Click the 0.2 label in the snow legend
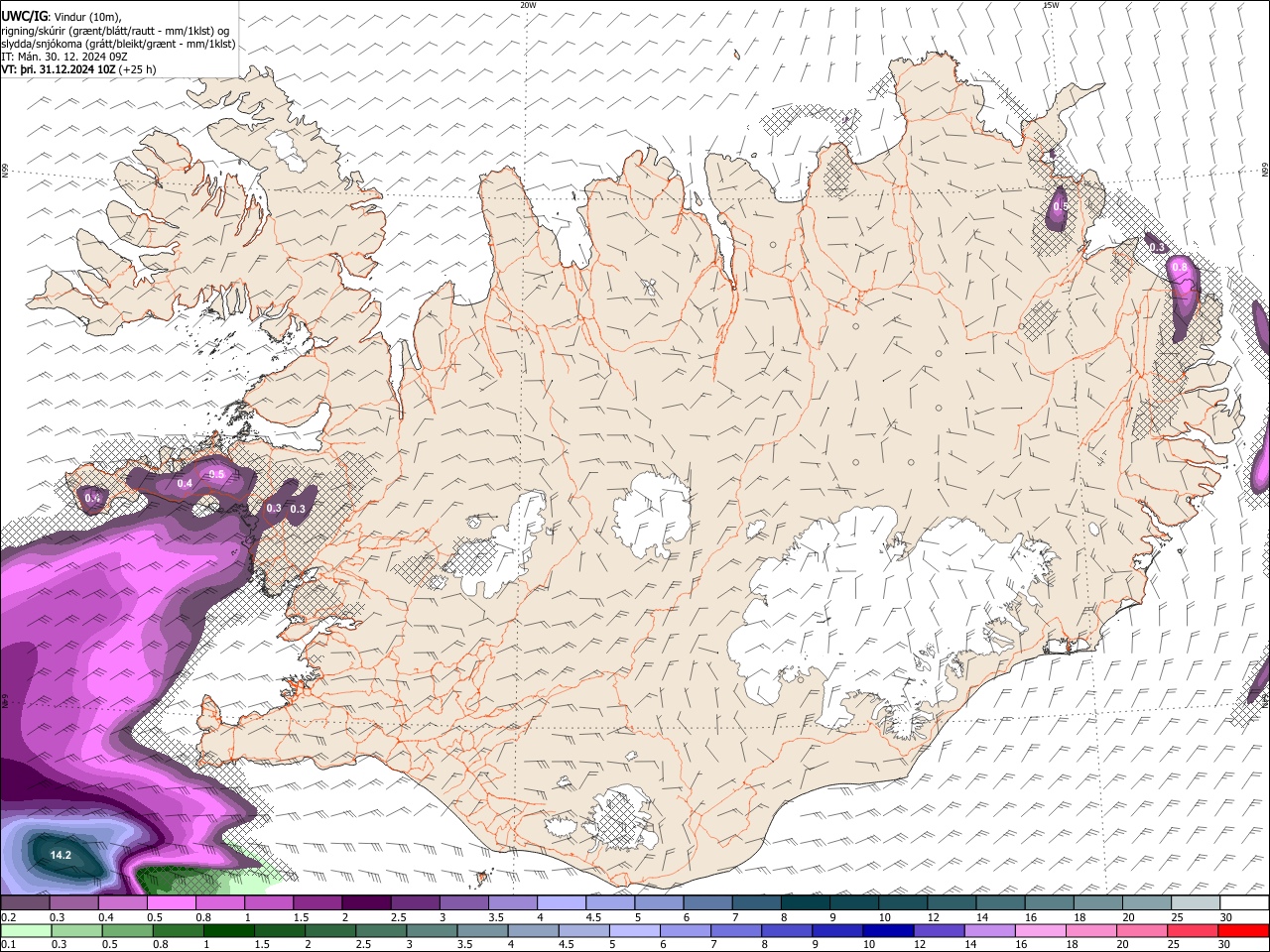This screenshot has width=1270, height=952. (8, 917)
